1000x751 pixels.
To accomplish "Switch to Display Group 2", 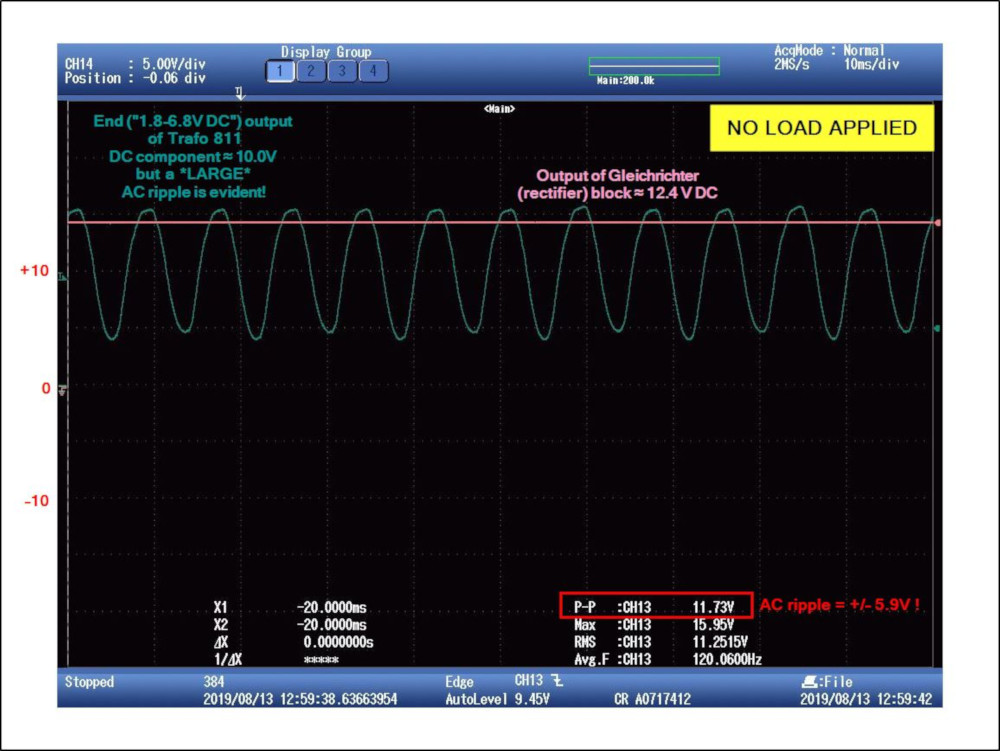I will coord(311,71).
